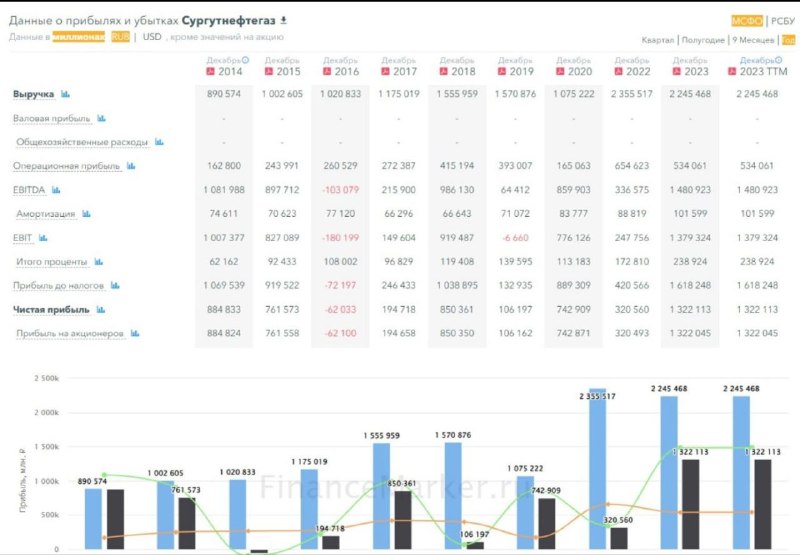Viewport: 800px width, 555px height.
Task: Open the chart icon for EBITDA row
Action: click(56, 190)
